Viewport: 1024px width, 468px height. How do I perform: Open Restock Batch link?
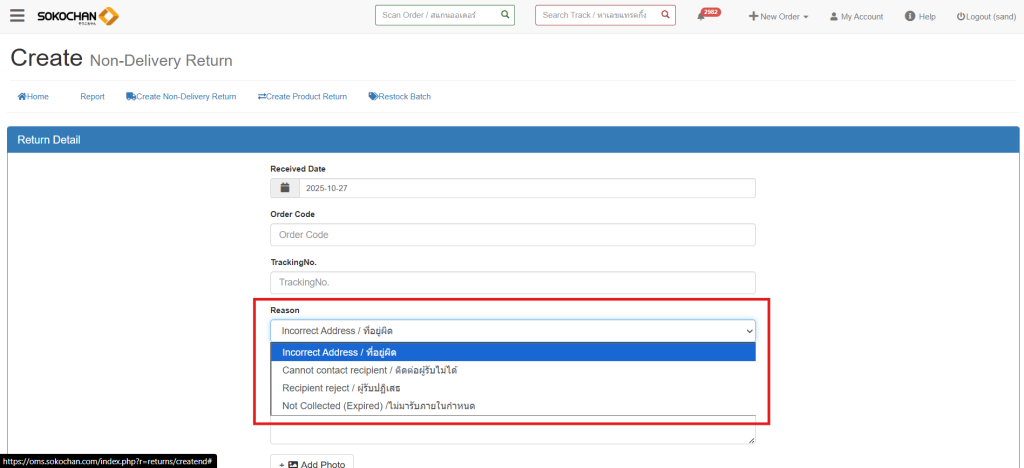pyautogui.click(x=399, y=97)
